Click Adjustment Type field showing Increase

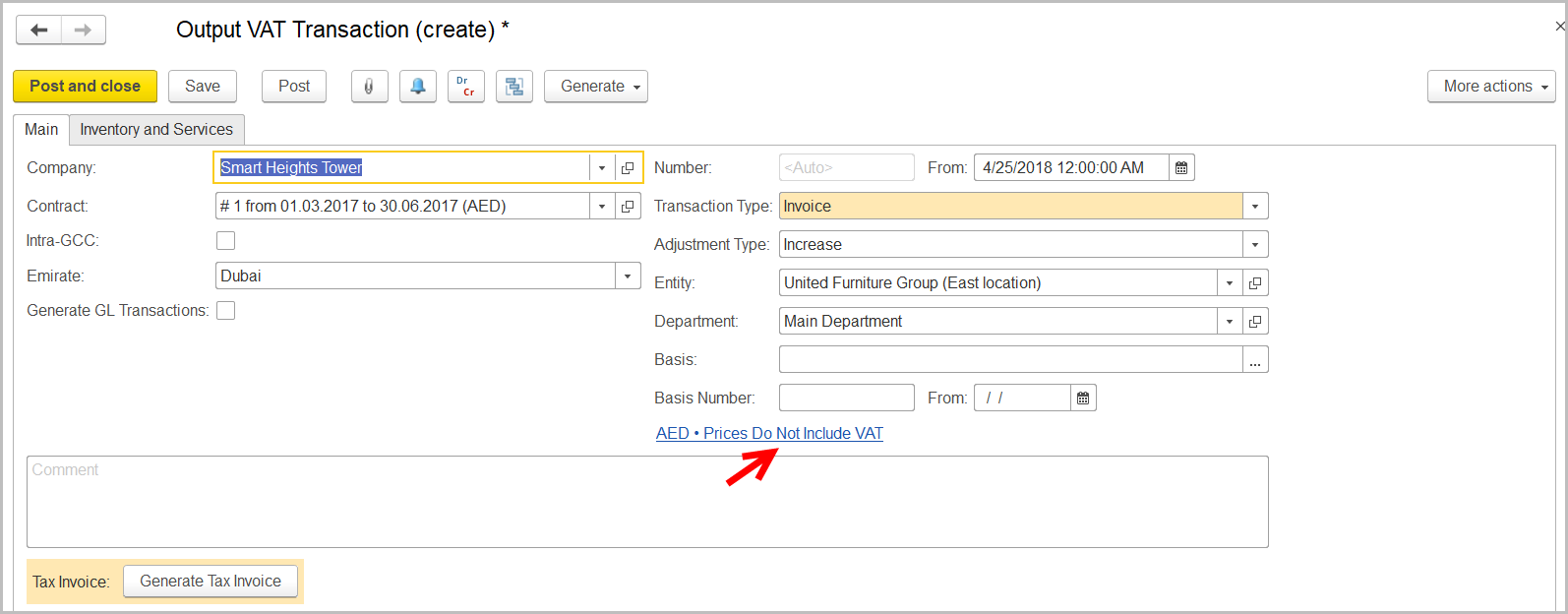1011,245
